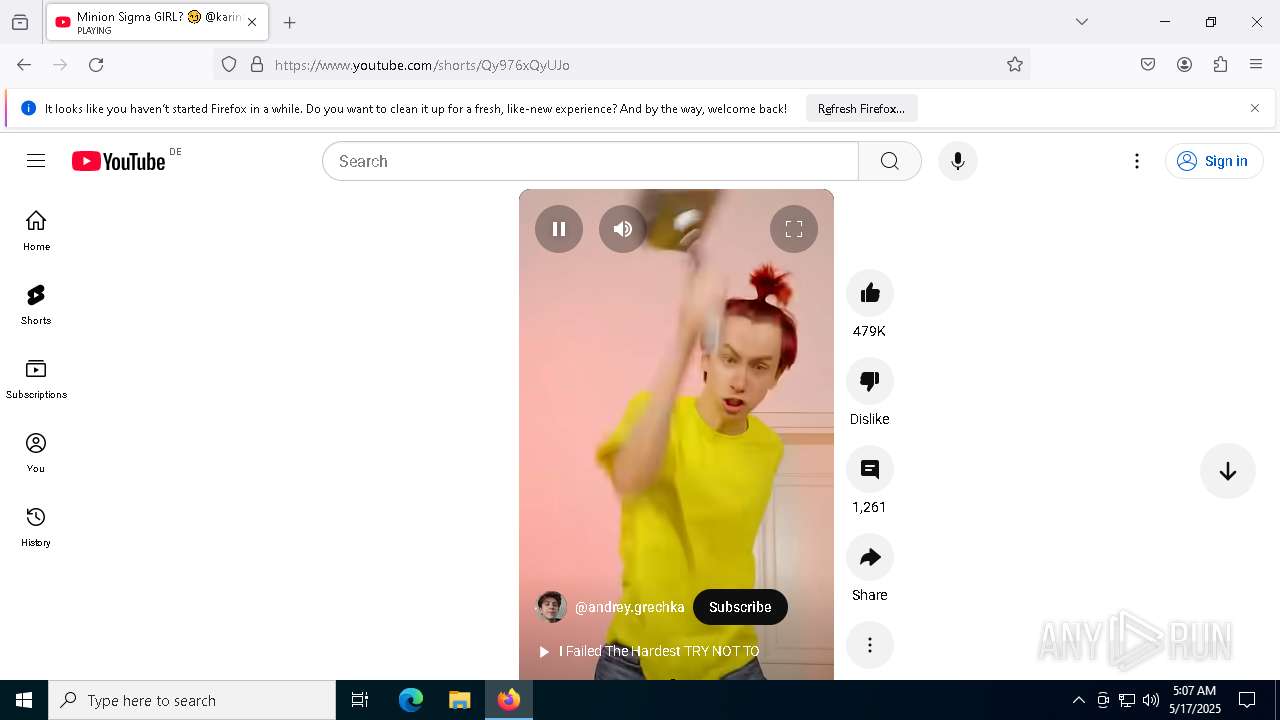Open @andrey.grechka channel link
Viewport: 1280px width, 720px height.
[x=630, y=607]
